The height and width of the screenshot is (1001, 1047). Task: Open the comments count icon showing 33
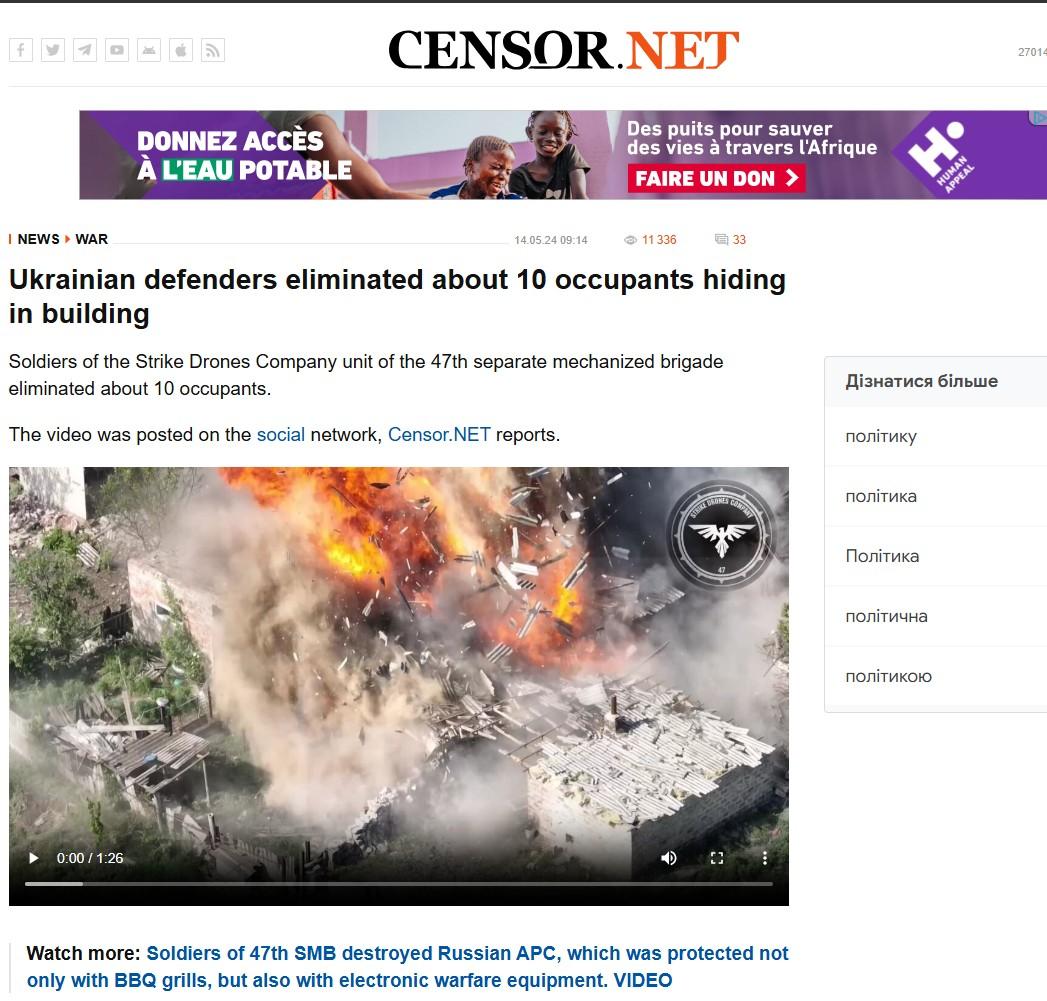click(722, 240)
